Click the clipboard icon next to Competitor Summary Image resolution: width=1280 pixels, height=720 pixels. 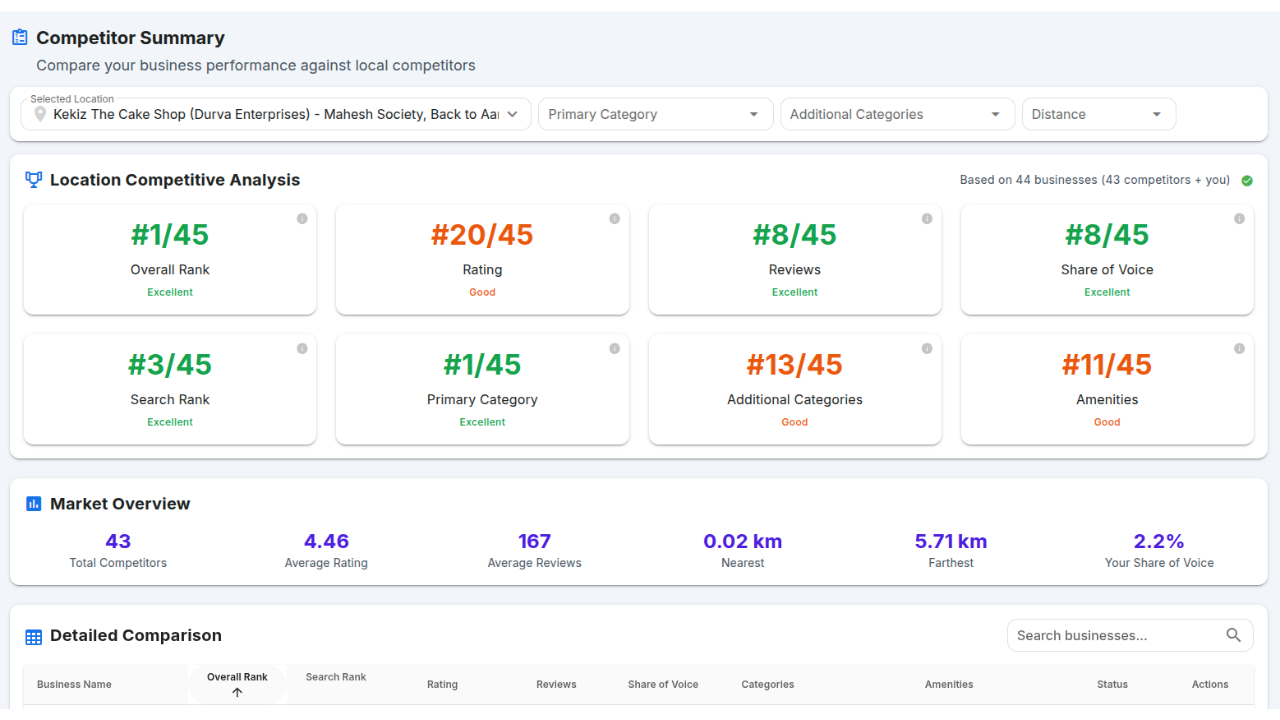coord(19,36)
